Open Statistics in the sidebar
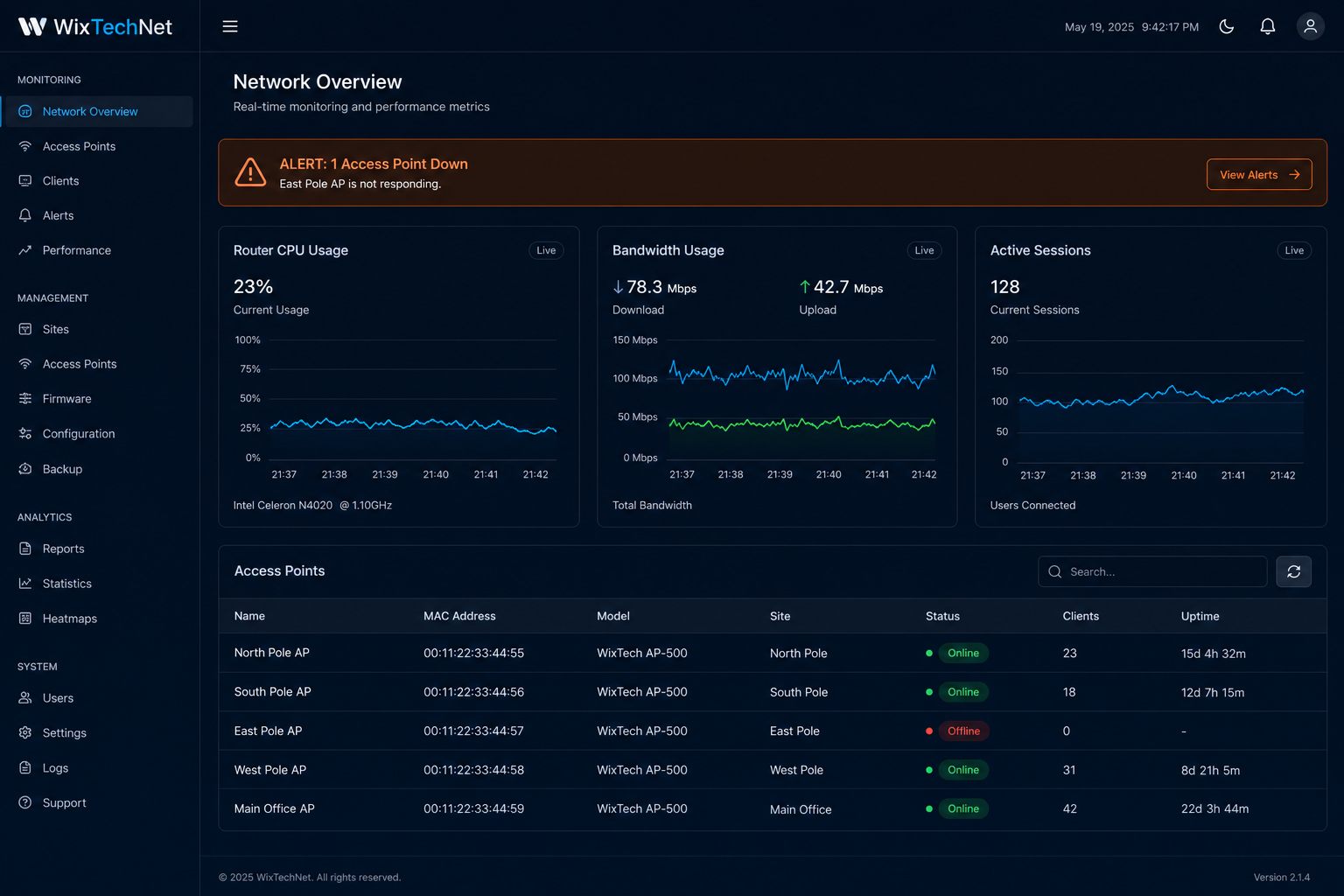 click(x=66, y=584)
